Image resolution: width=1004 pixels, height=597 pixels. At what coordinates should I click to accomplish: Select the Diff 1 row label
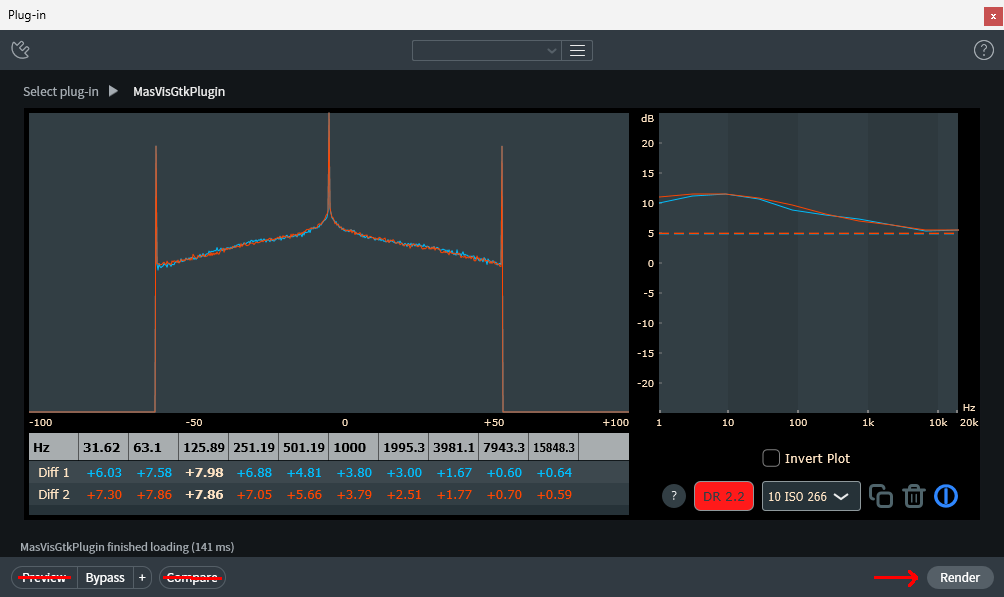(54, 473)
